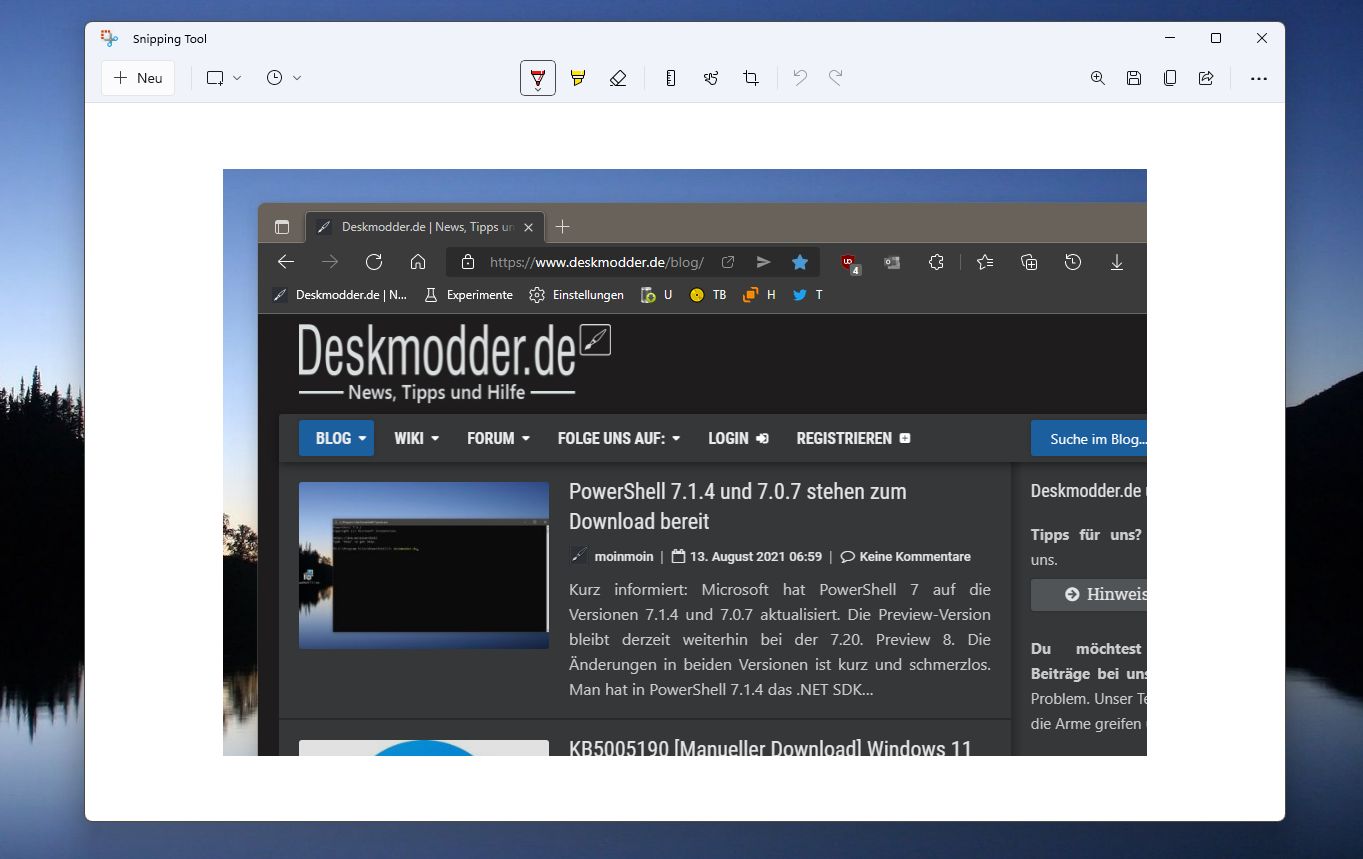The width and height of the screenshot is (1363, 859).
Task: Click the Favorites star-list icon in the browser toolbar
Action: (x=985, y=262)
